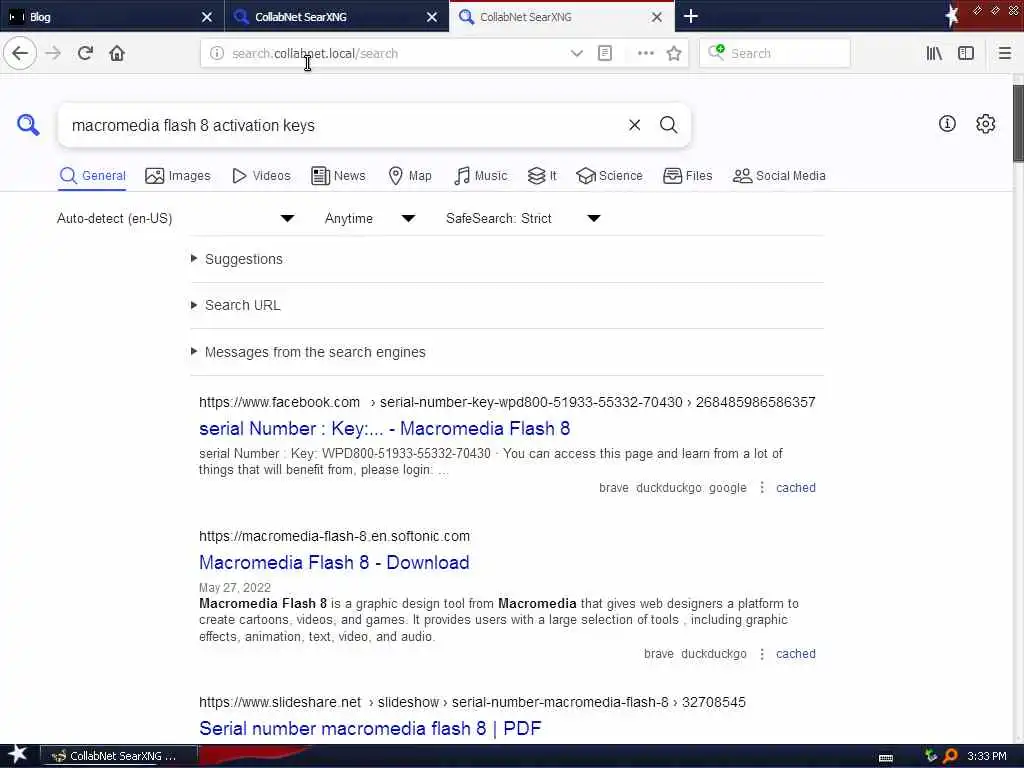Click the 3:33 PM taskbar clock
The image size is (1024, 768).
(986, 756)
